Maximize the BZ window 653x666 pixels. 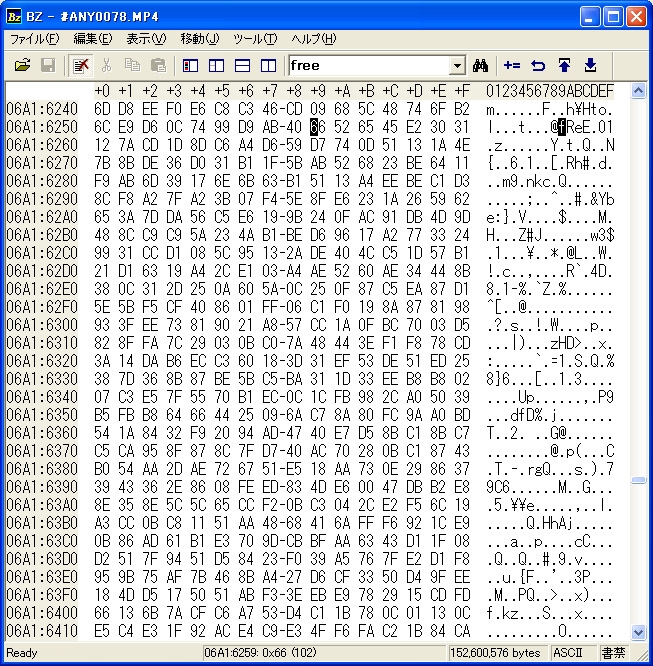[613, 17]
